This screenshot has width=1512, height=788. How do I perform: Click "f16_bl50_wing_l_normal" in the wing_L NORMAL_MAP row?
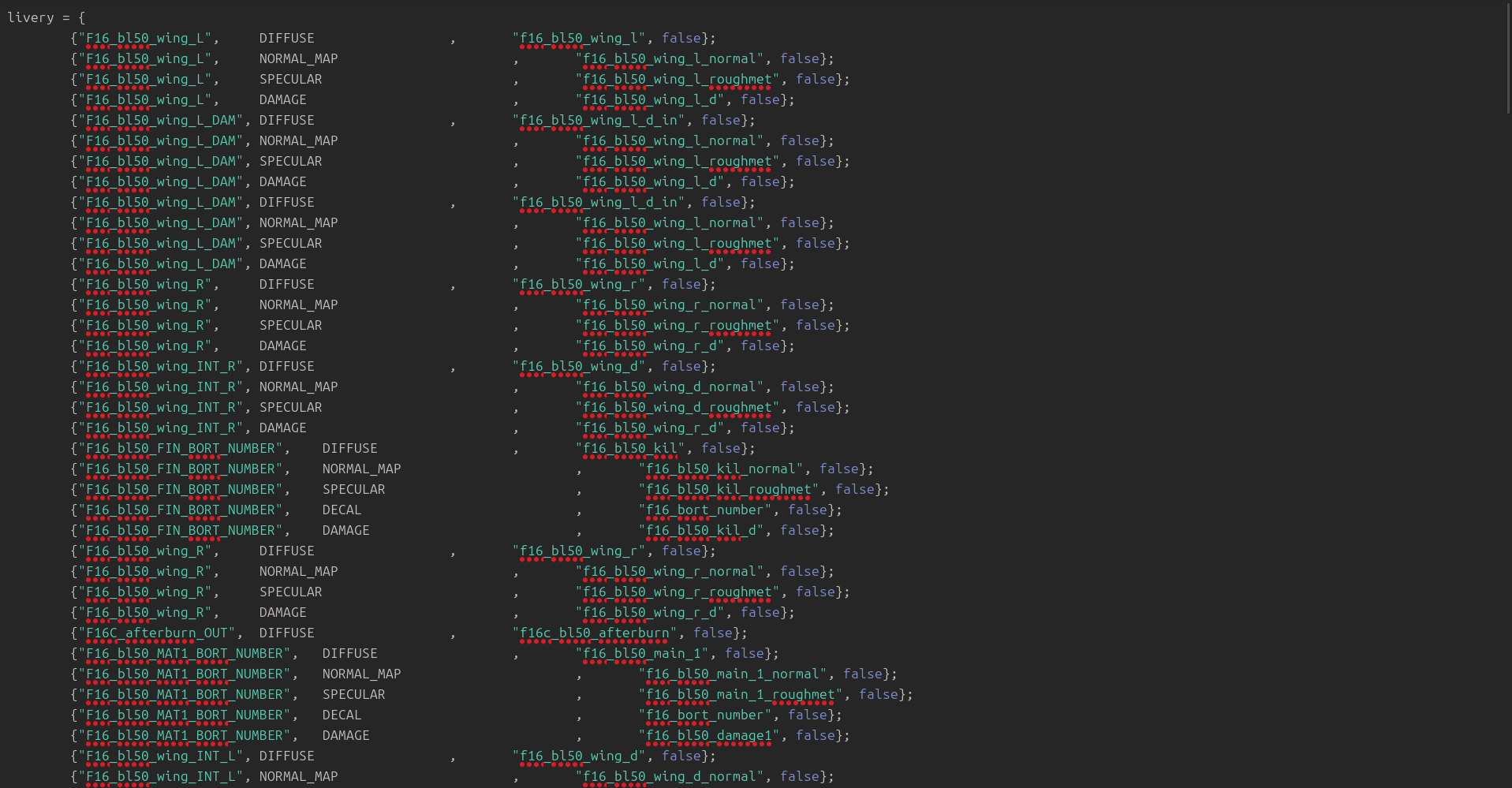point(670,58)
